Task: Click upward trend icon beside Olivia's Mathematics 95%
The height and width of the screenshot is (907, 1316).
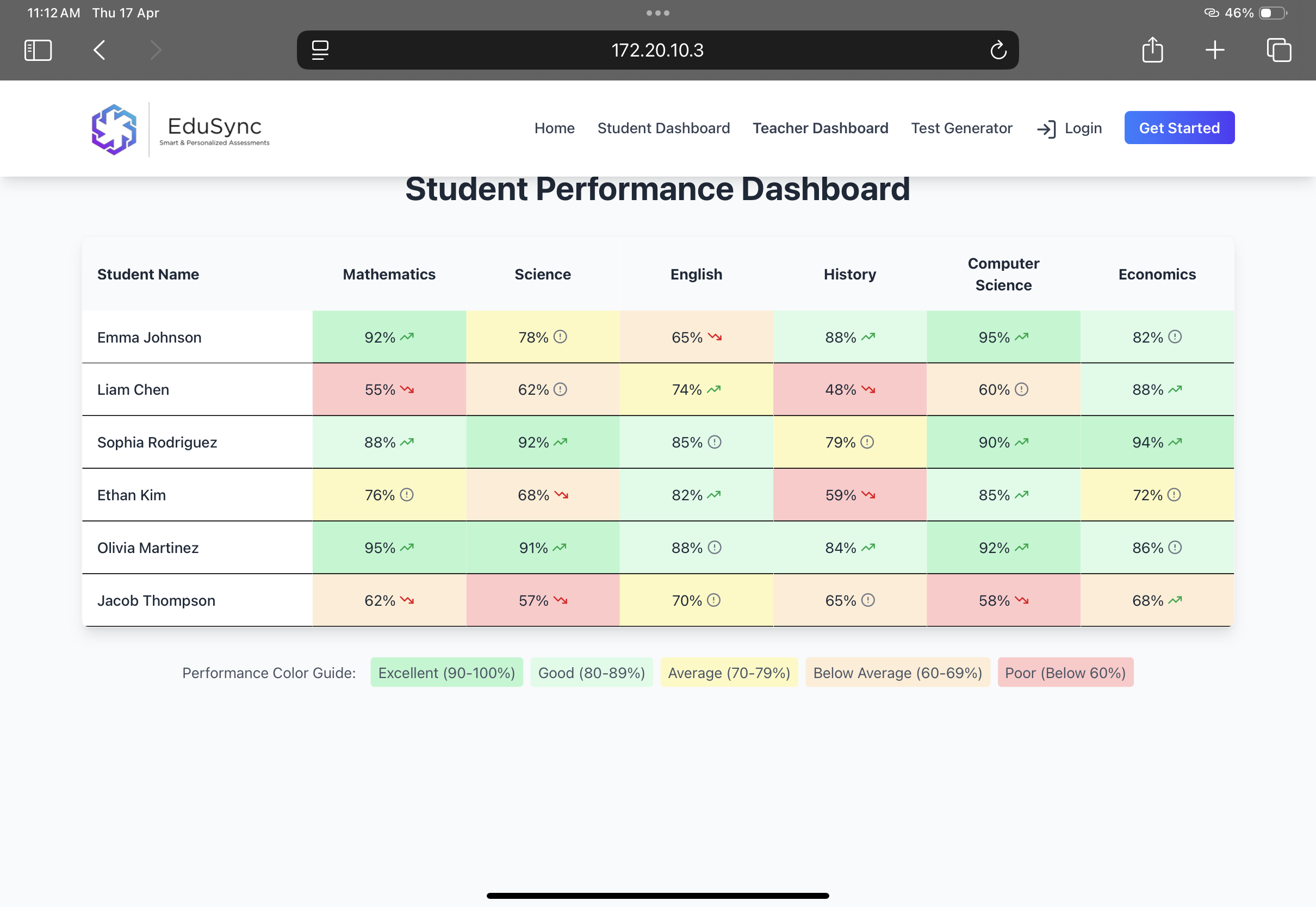Action: coord(407,548)
